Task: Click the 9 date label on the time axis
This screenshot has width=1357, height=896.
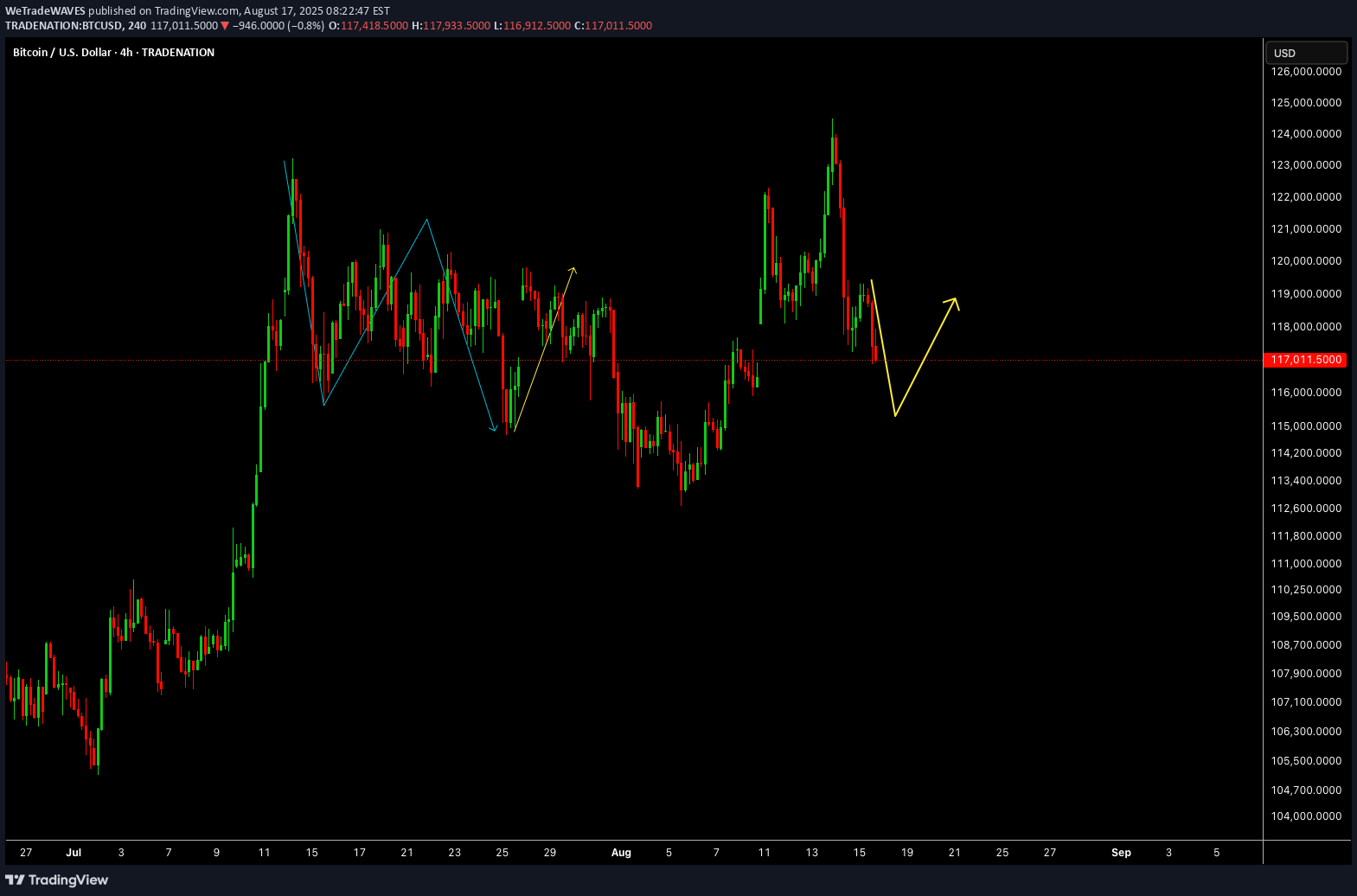Action: pos(216,852)
